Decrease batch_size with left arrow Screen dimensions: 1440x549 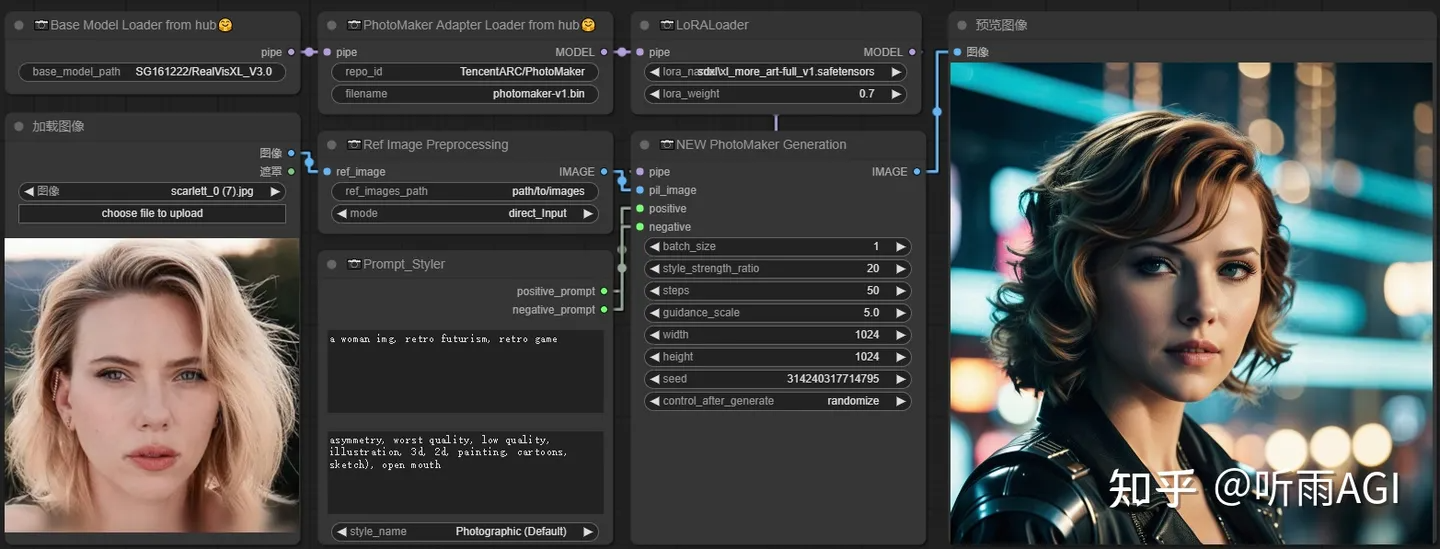pyautogui.click(x=655, y=246)
